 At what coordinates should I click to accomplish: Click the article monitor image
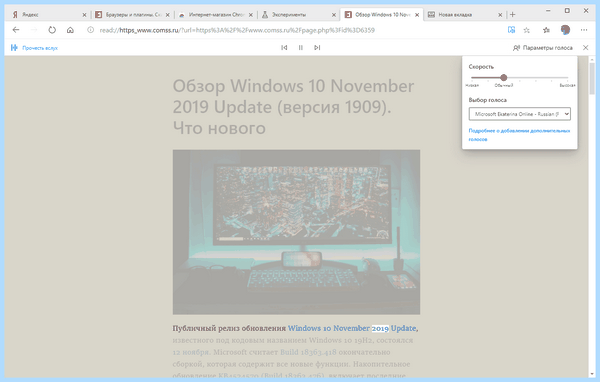click(296, 232)
